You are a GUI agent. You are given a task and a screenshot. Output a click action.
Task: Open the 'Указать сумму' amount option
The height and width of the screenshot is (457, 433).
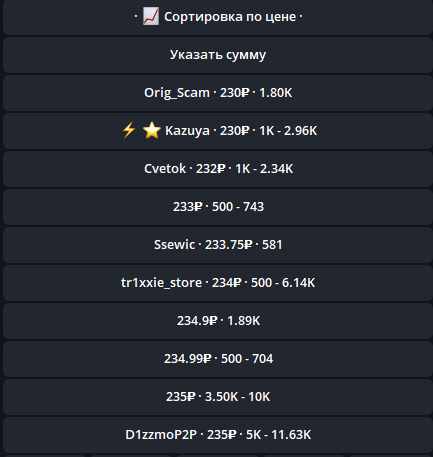(x=218, y=55)
